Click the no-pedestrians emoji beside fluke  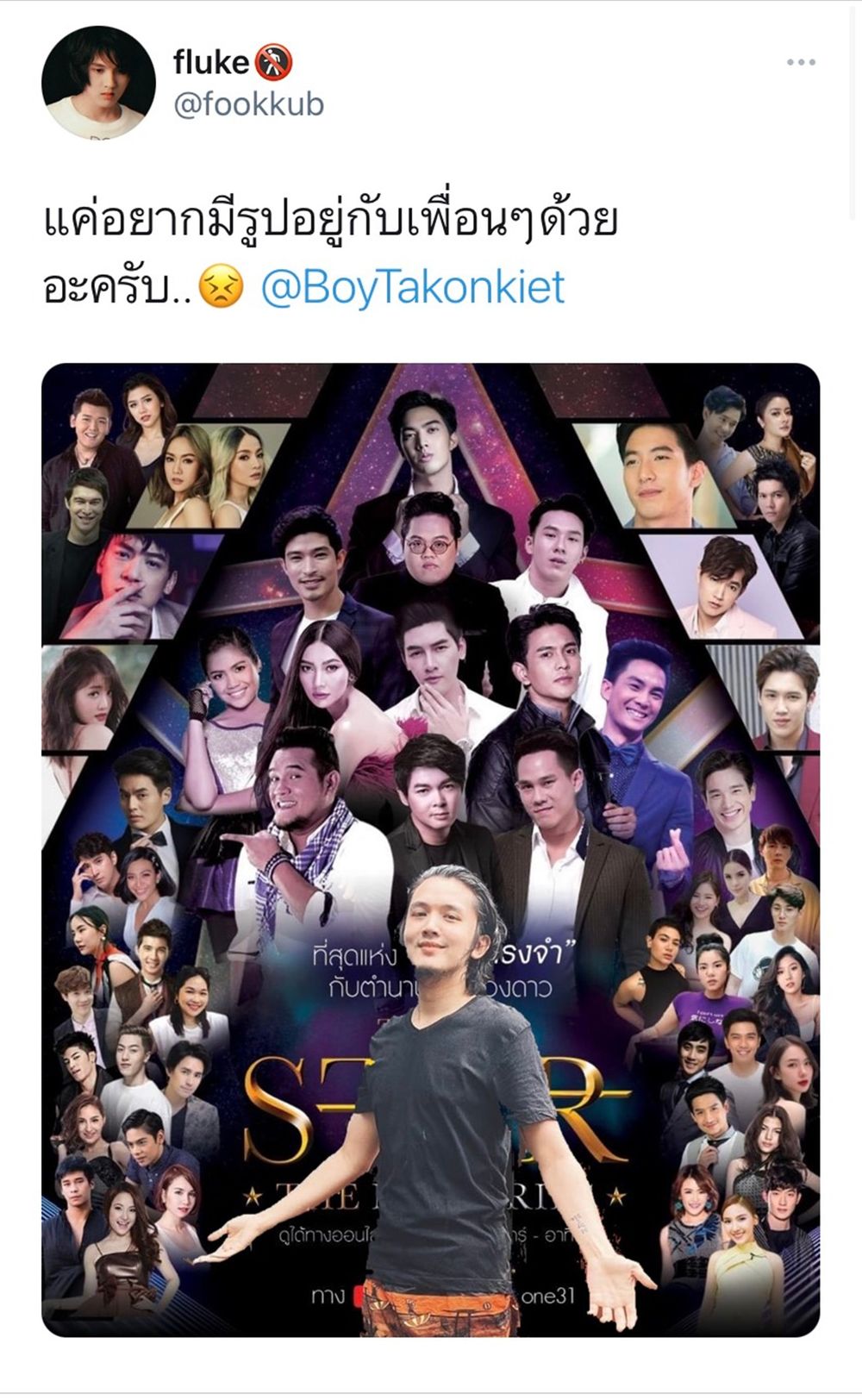pyautogui.click(x=274, y=62)
